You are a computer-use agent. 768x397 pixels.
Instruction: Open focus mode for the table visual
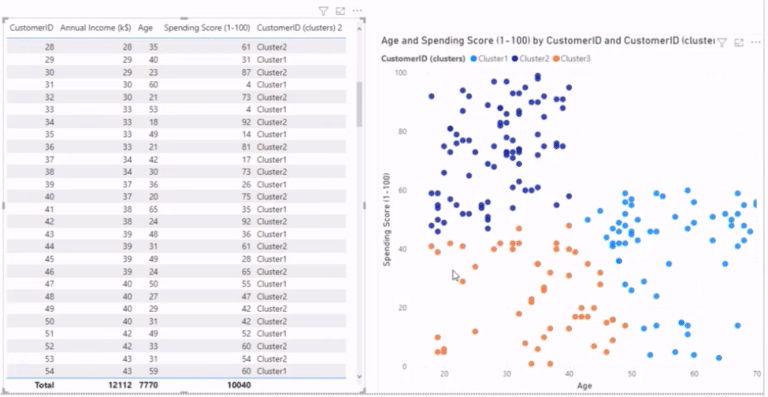(x=340, y=11)
